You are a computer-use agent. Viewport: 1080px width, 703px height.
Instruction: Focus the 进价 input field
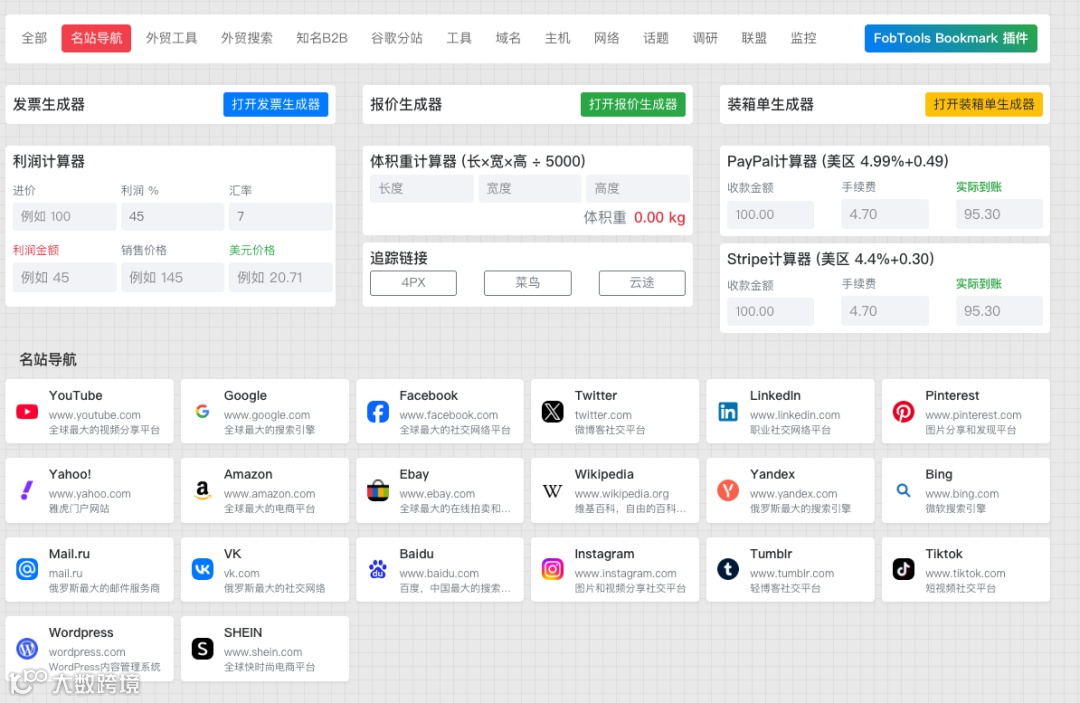pos(64,216)
